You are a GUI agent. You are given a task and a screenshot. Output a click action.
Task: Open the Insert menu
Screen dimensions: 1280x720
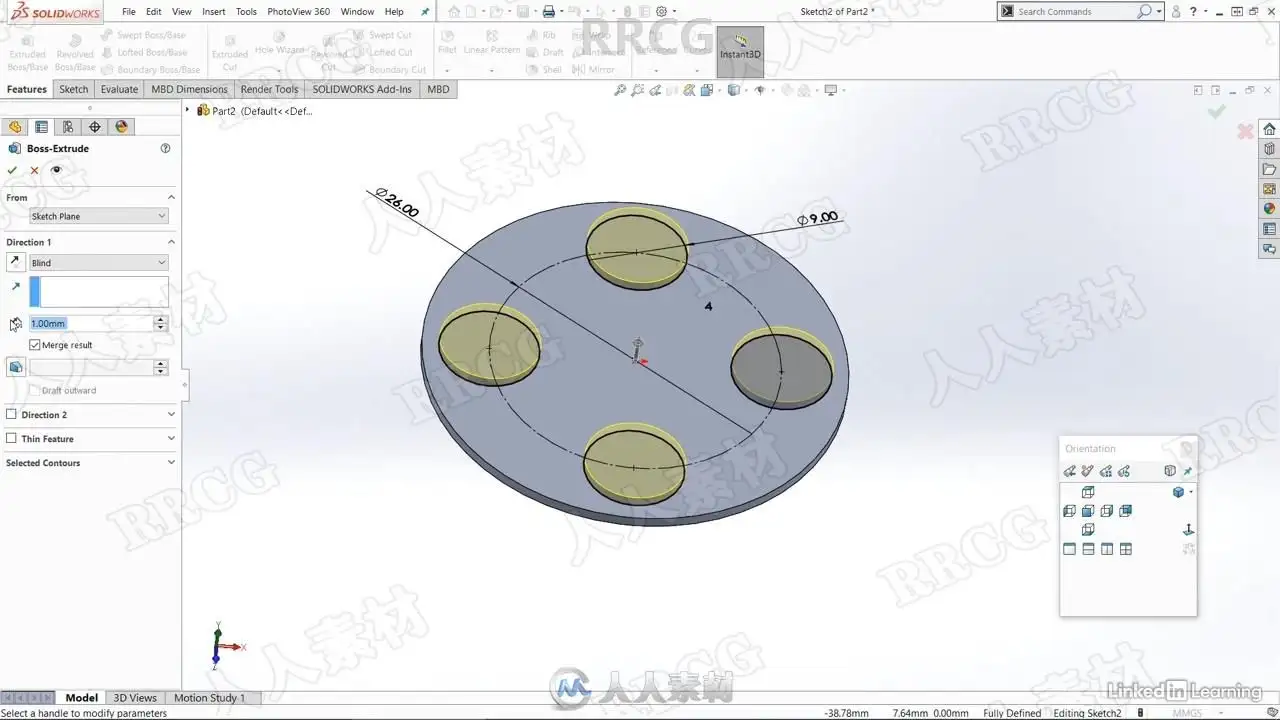point(213,12)
